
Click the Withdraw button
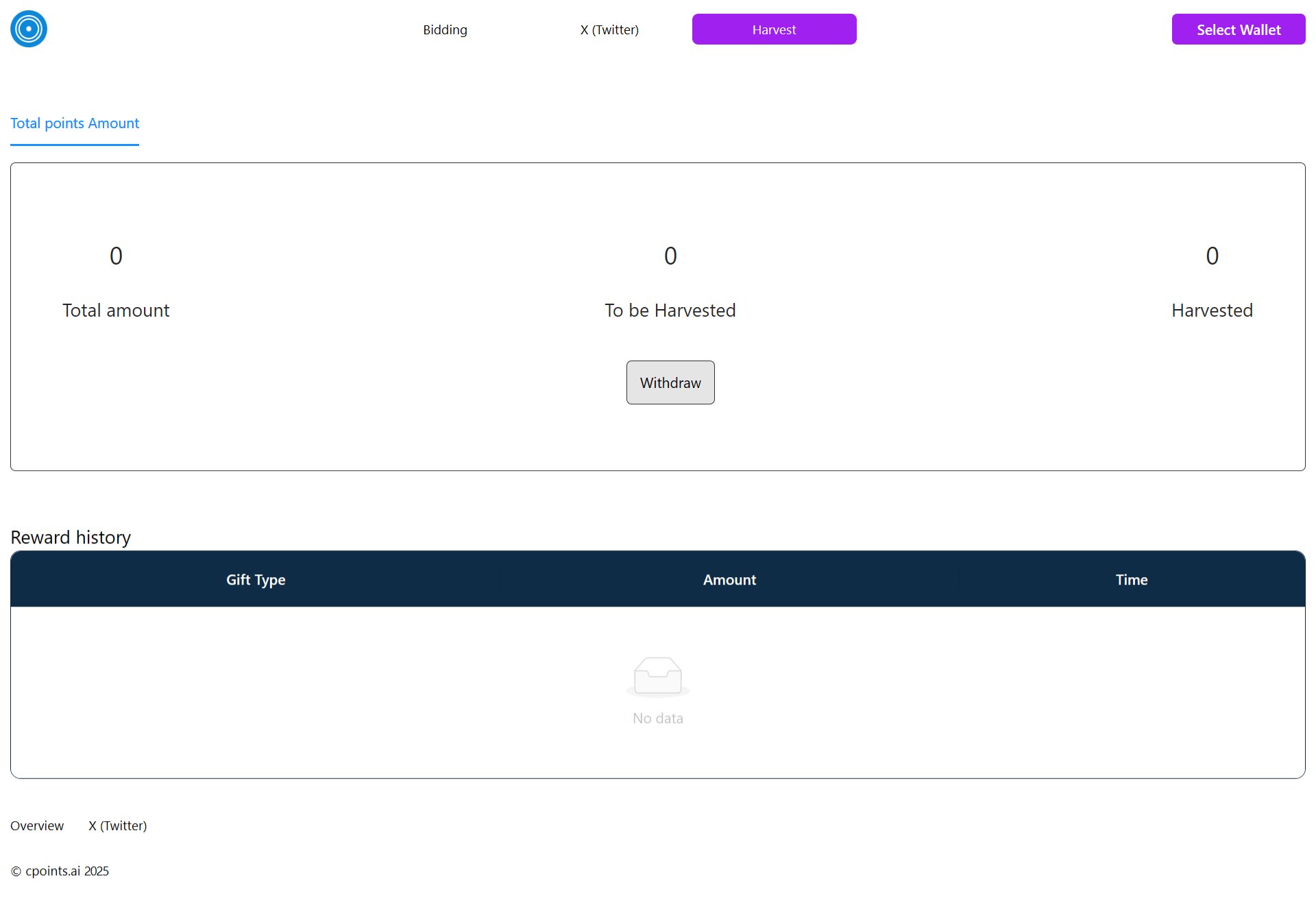pos(670,382)
